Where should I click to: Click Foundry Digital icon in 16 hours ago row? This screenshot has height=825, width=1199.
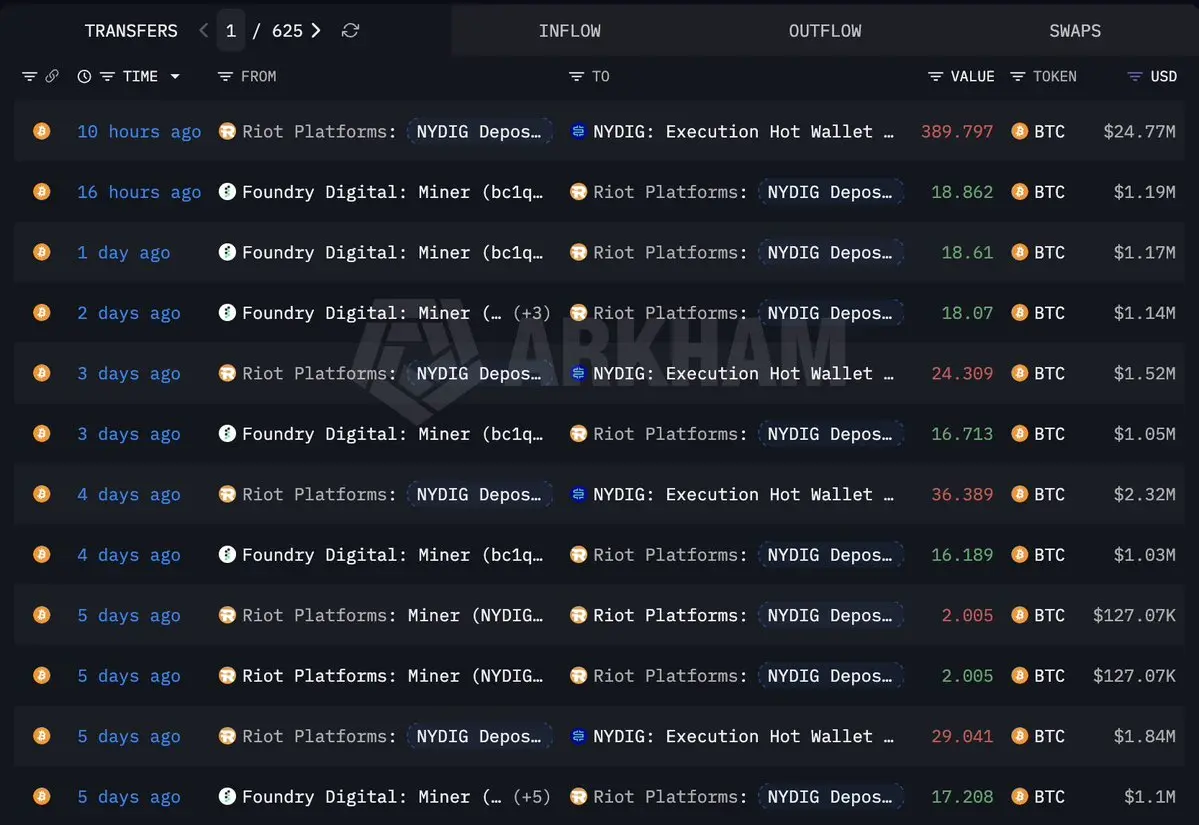pyautogui.click(x=227, y=191)
